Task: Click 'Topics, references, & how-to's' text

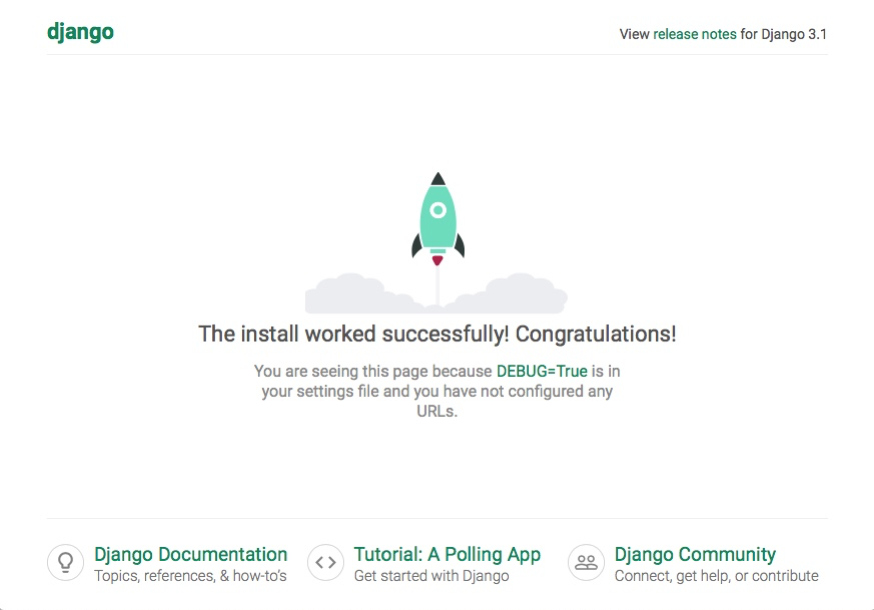Action: pos(191,576)
